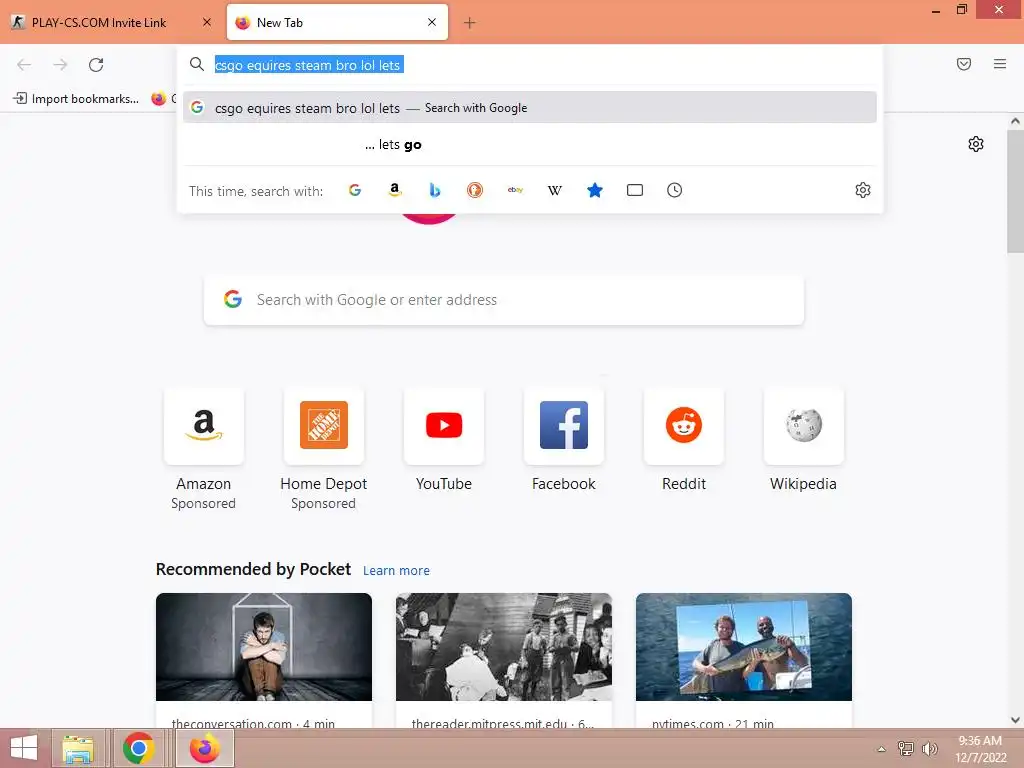The image size is (1024, 768).
Task: Search this time with Bing icon
Action: [x=435, y=190]
